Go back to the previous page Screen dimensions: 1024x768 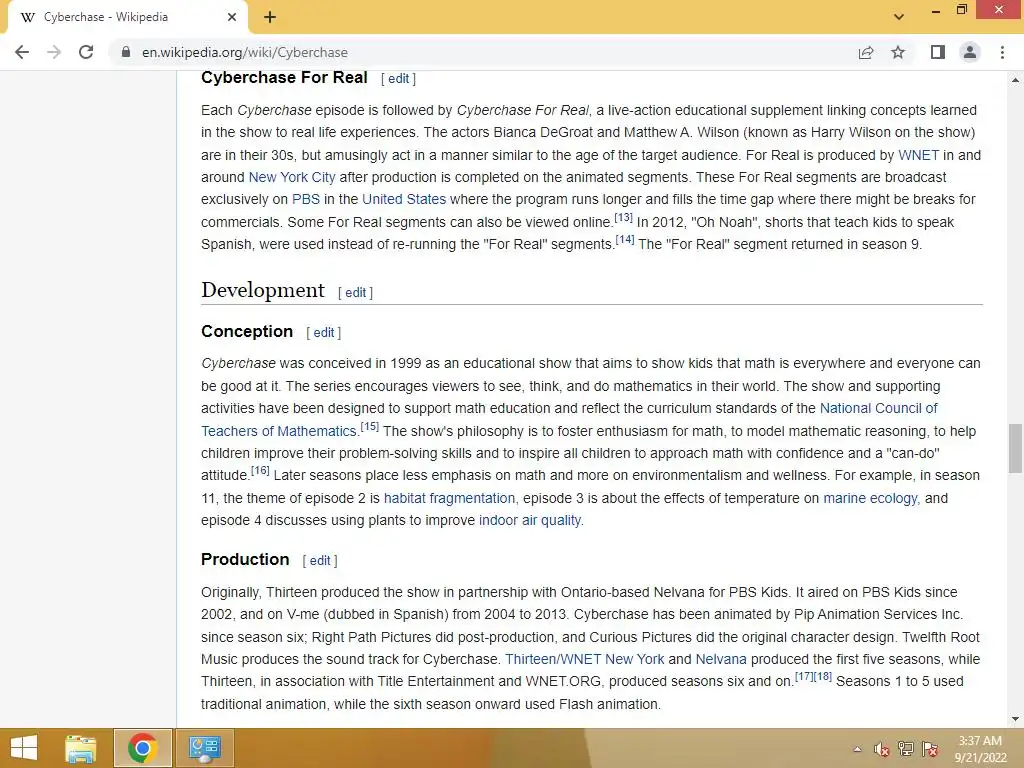click(22, 52)
